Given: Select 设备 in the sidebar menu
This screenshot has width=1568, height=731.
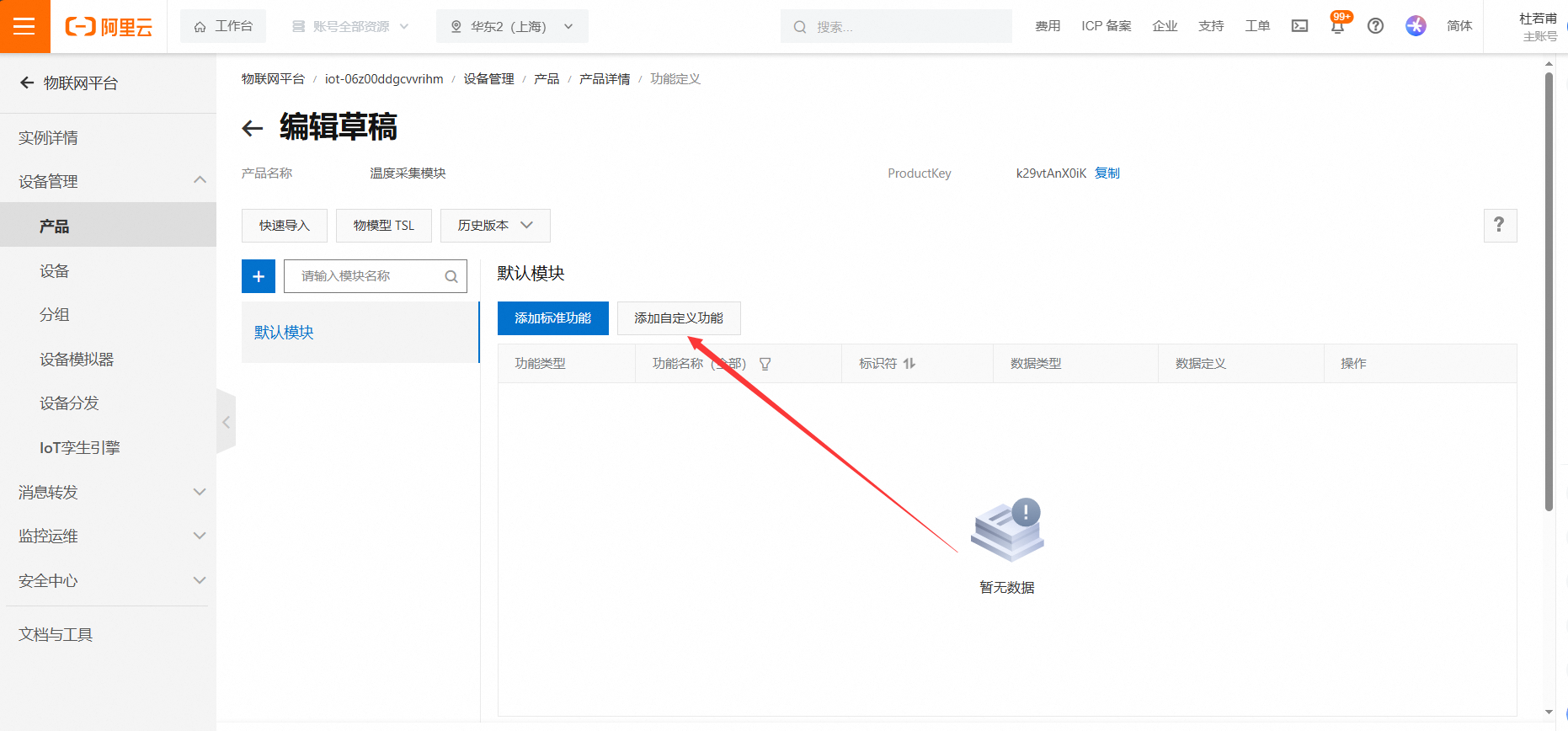Looking at the screenshot, I should 55,271.
